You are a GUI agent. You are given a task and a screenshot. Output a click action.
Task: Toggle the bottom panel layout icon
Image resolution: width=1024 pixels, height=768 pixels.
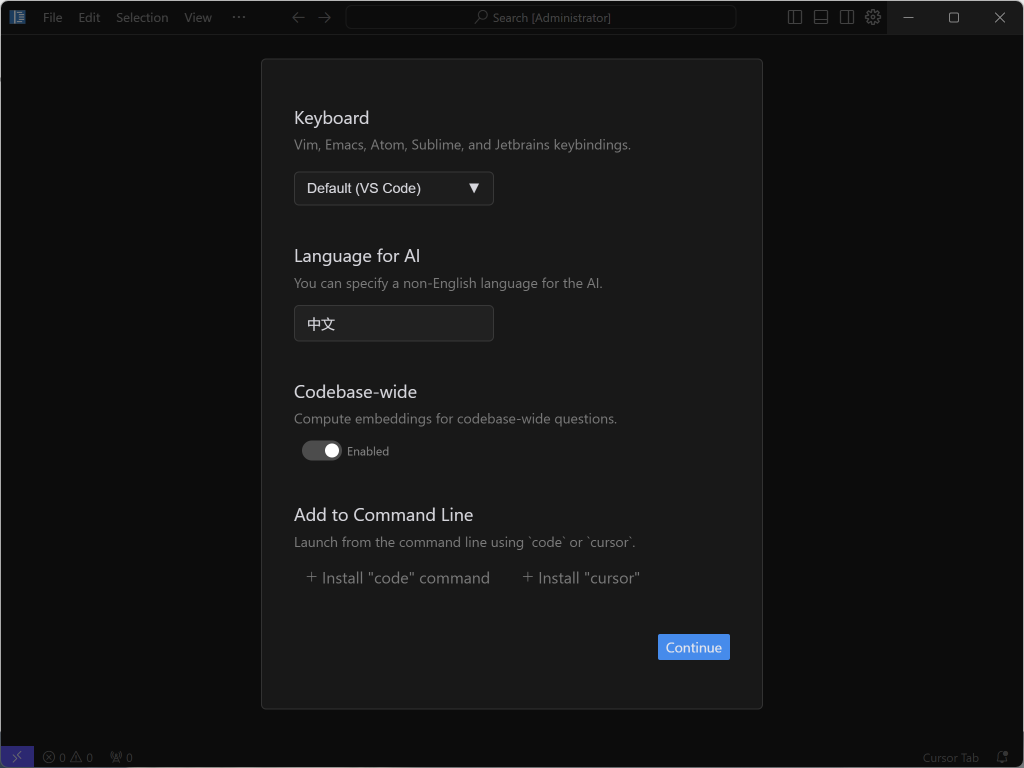(820, 17)
